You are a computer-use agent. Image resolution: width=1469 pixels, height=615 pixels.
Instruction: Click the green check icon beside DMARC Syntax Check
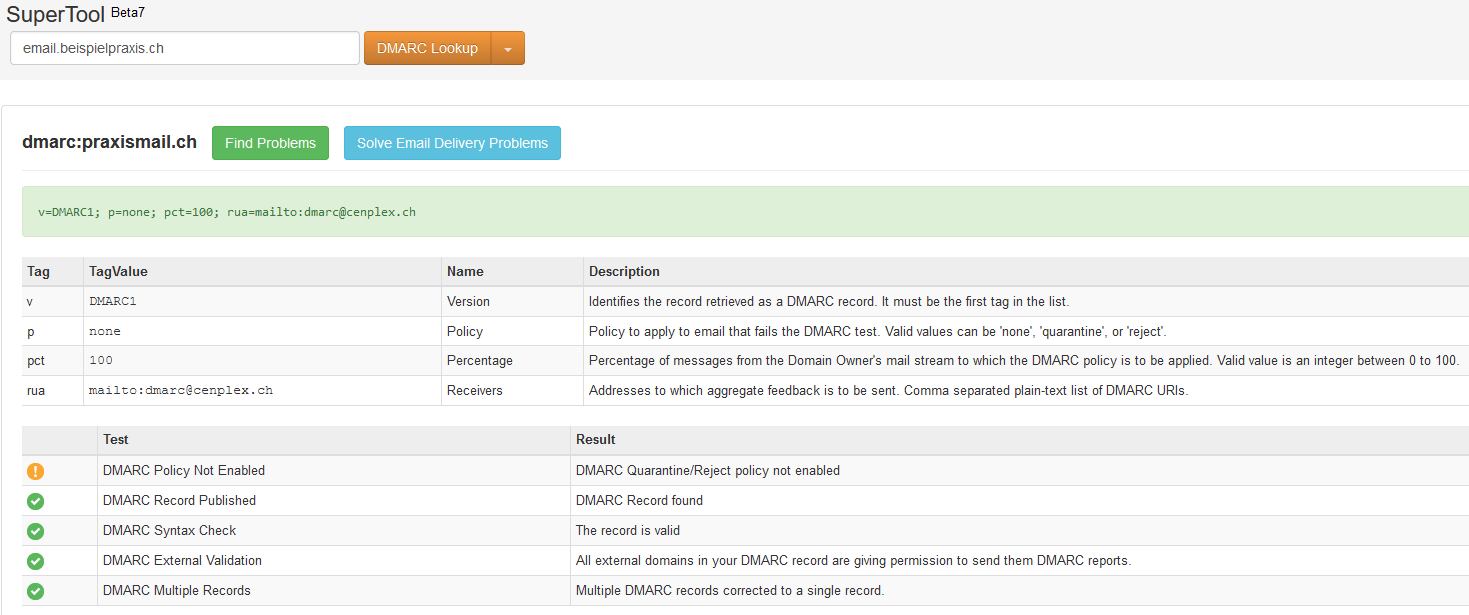click(x=36, y=531)
